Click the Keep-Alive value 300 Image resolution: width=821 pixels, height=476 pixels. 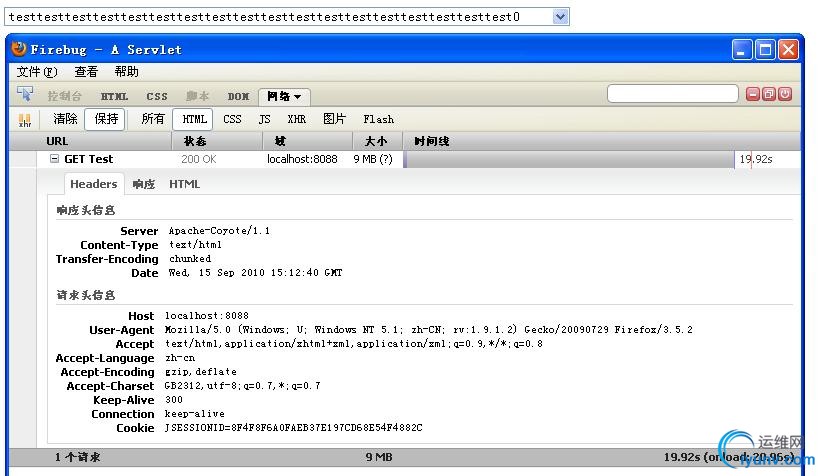point(174,400)
